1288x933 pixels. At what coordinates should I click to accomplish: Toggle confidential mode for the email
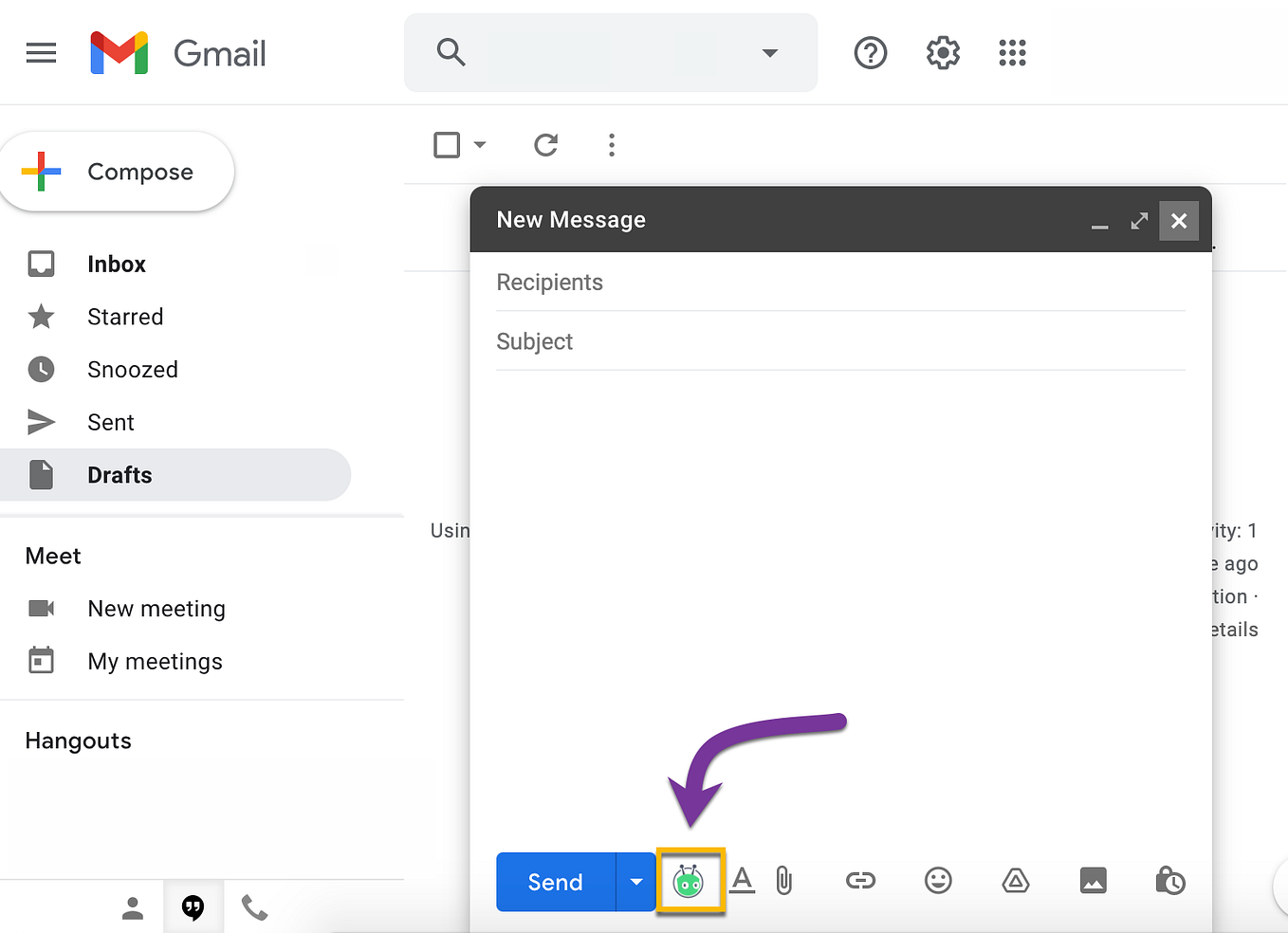coord(1169,881)
